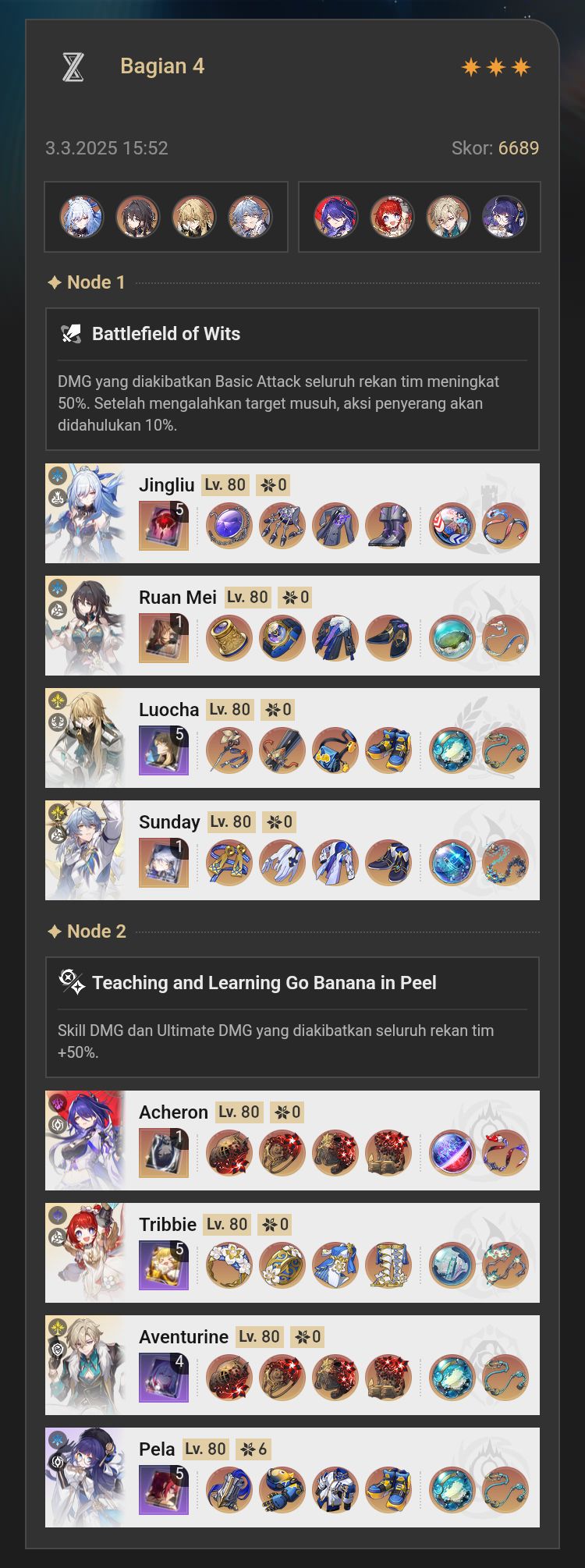Open Aventurine's light cone with superimposition 4

tap(164, 1377)
